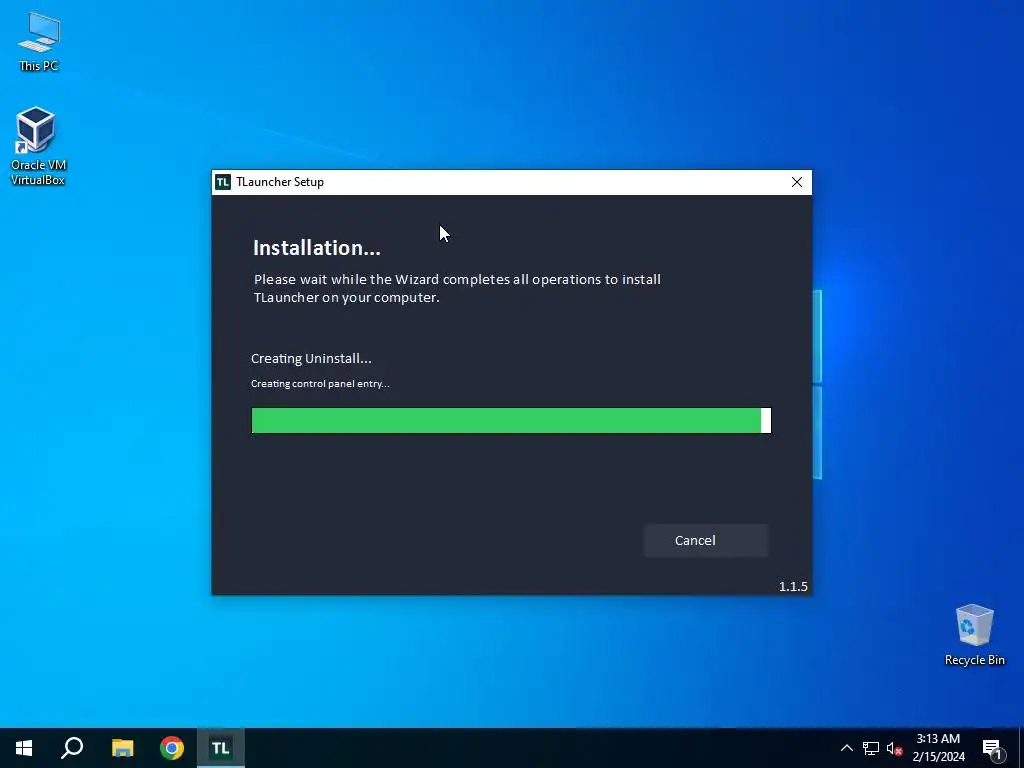This screenshot has height=768, width=1024.
Task: Open the taskbar clock and date
Action: (938, 748)
